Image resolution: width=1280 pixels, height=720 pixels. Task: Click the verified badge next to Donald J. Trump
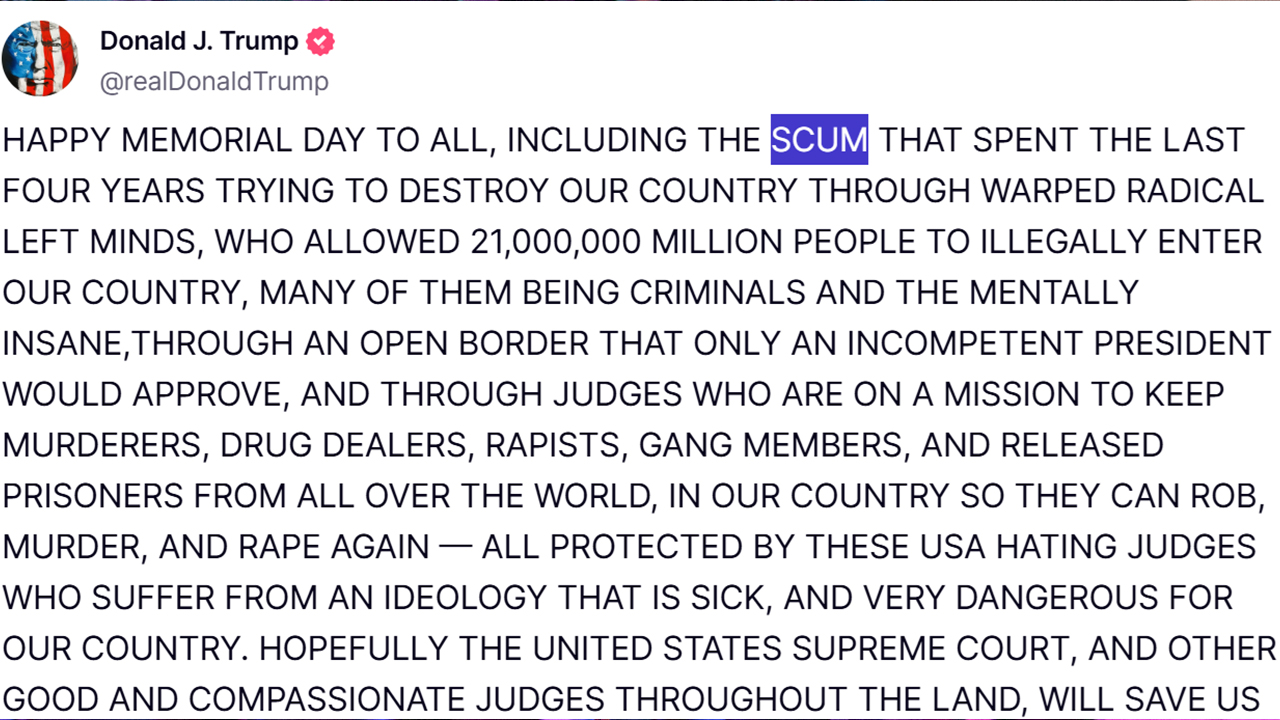pyautogui.click(x=320, y=41)
